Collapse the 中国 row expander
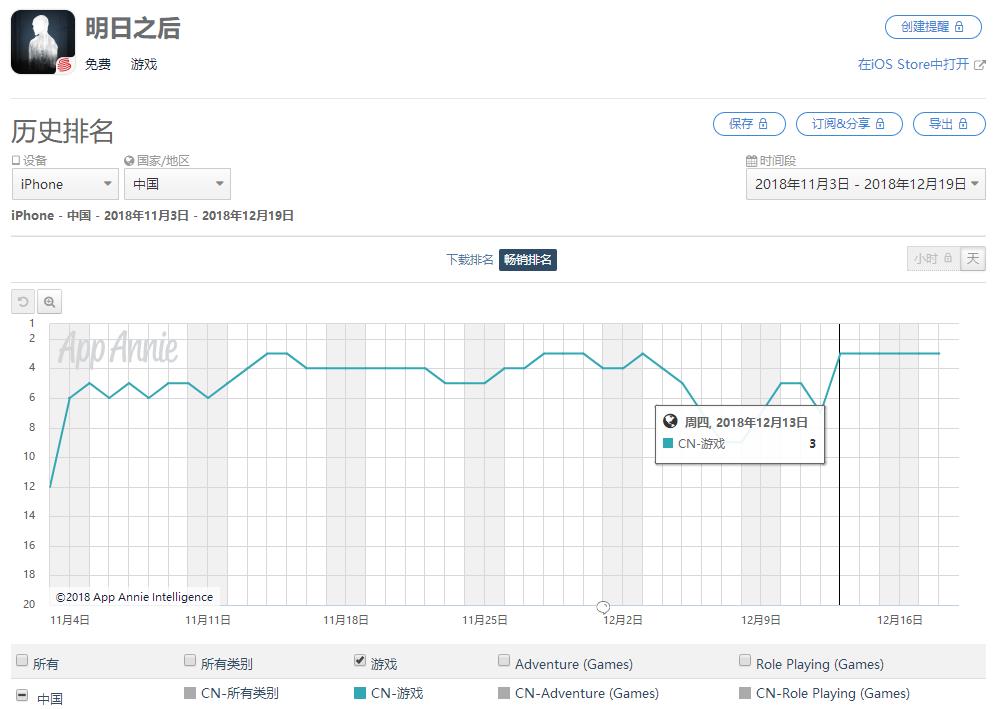The image size is (994, 709). (x=22, y=696)
